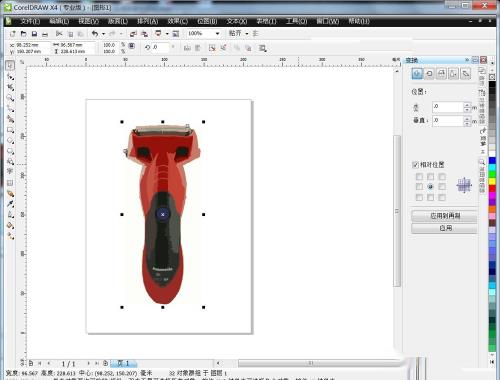500x380 pixels.
Task: Click the Undo arrow icon
Action: click(x=95, y=34)
